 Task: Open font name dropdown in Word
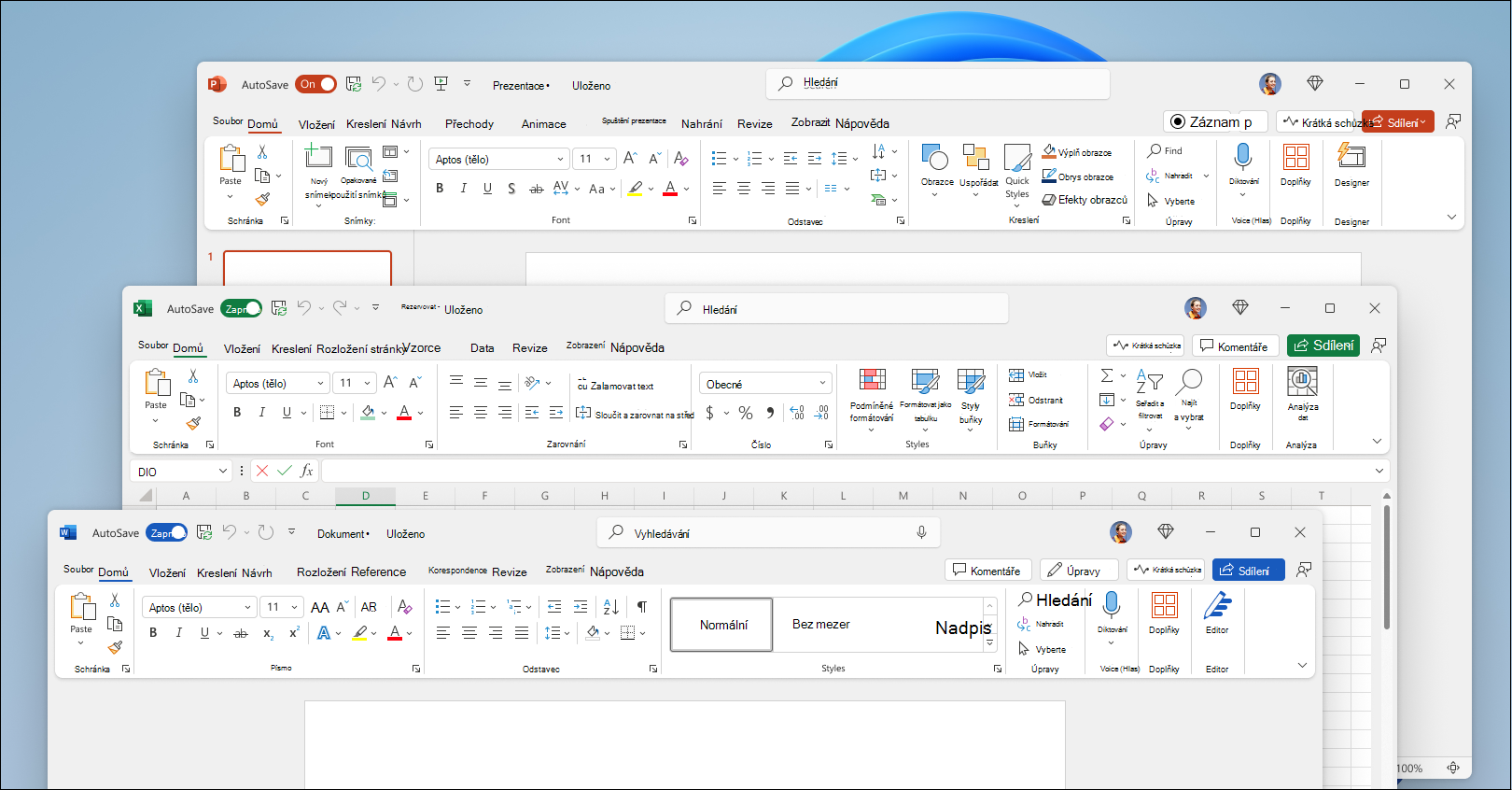247,607
